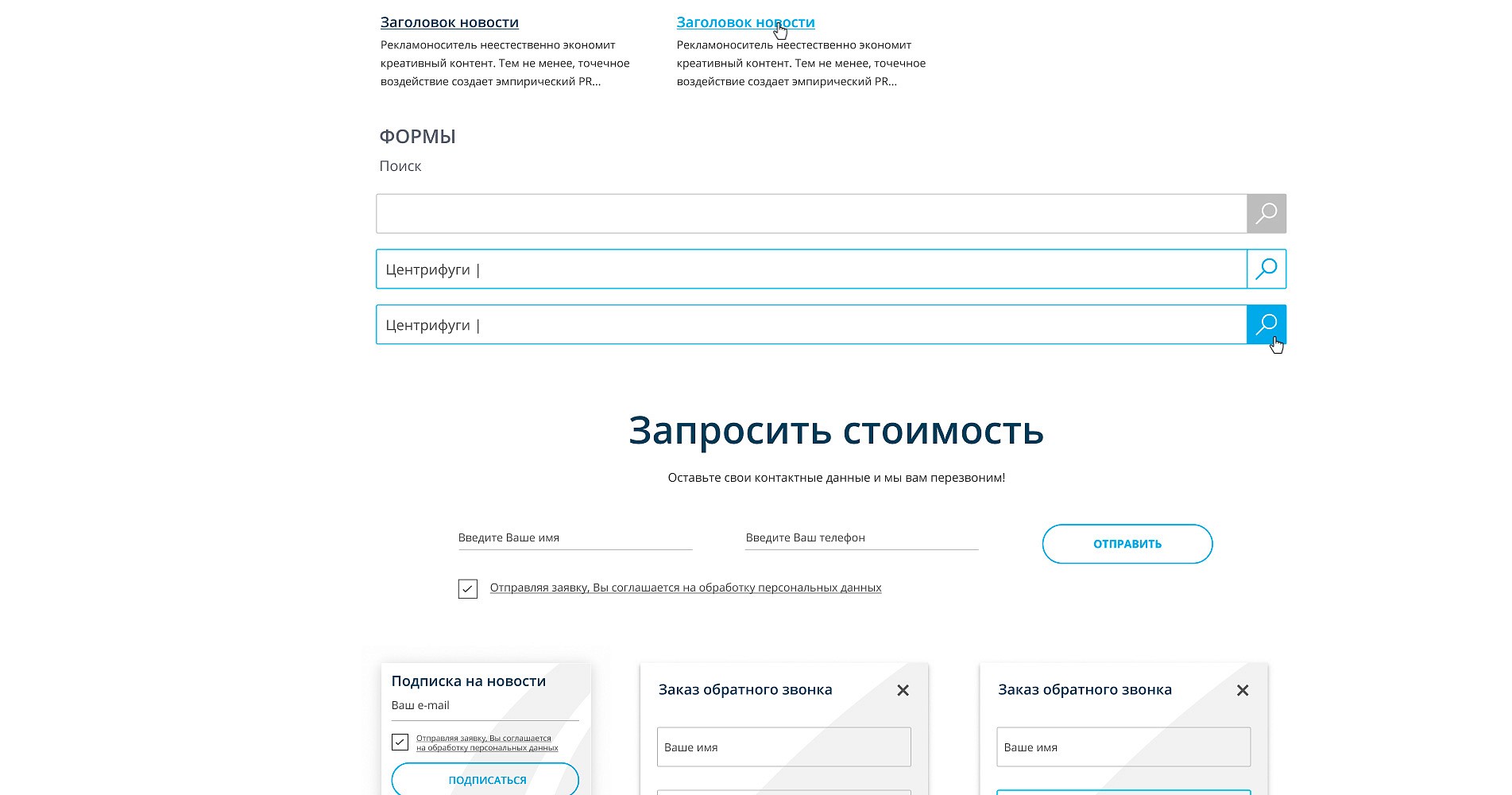Open the blue highlighted 'Заголовок новости' link
The width and height of the screenshot is (1512, 795).
(745, 22)
